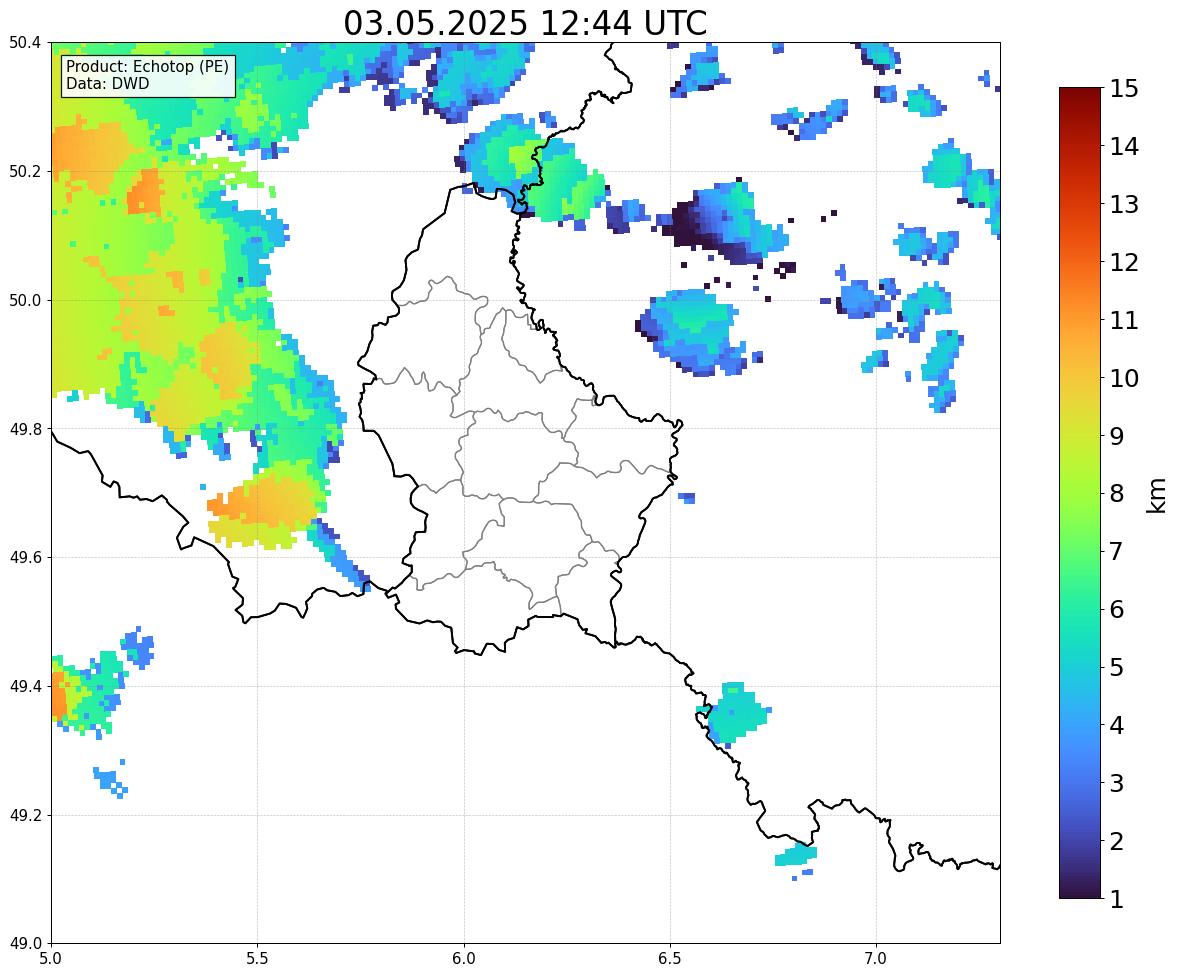Click the blue-green echo cell at 50.0 latitude, 6.55 longitude
This screenshot has height=976, width=1178.
click(693, 331)
